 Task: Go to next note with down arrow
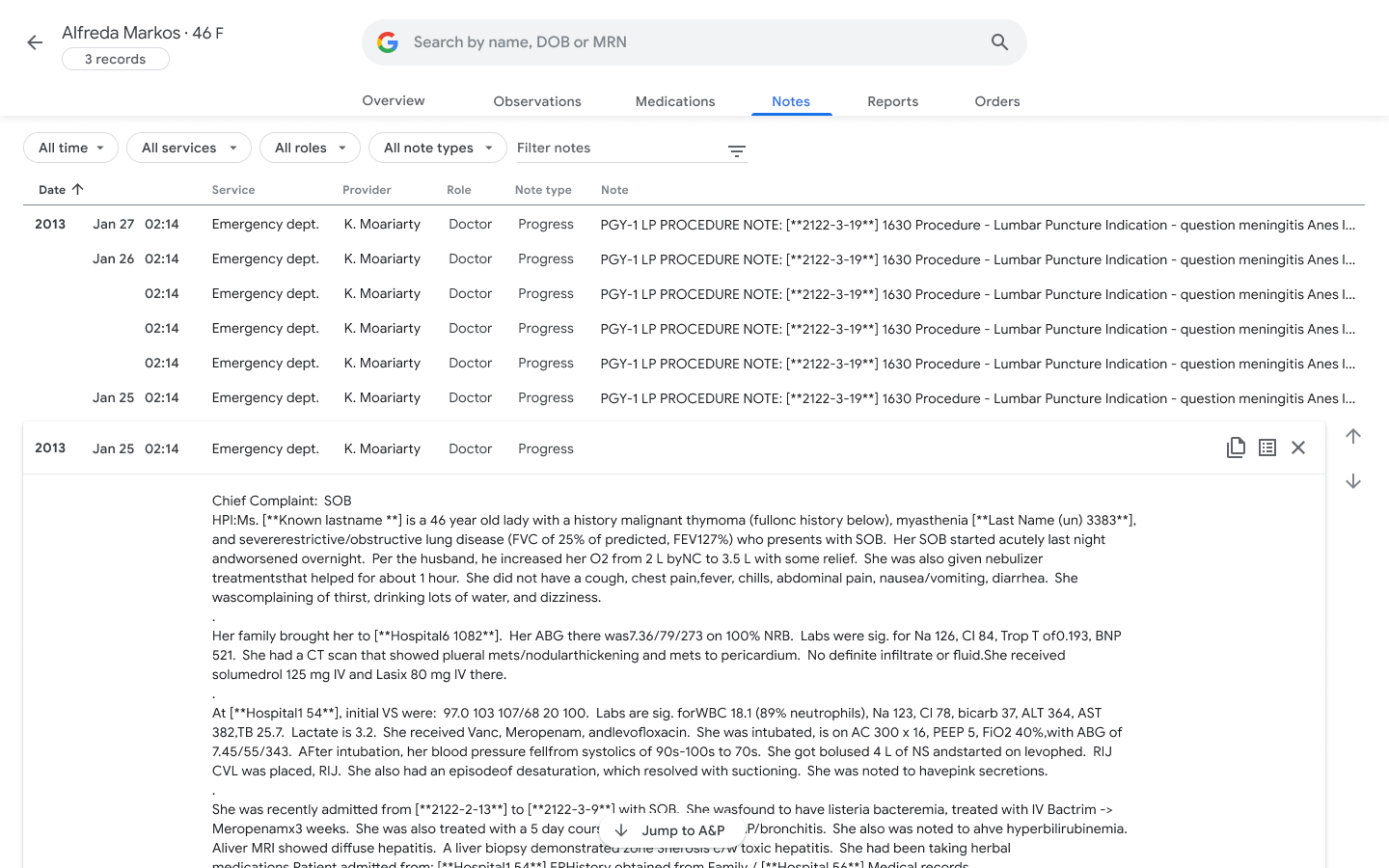click(x=1353, y=481)
